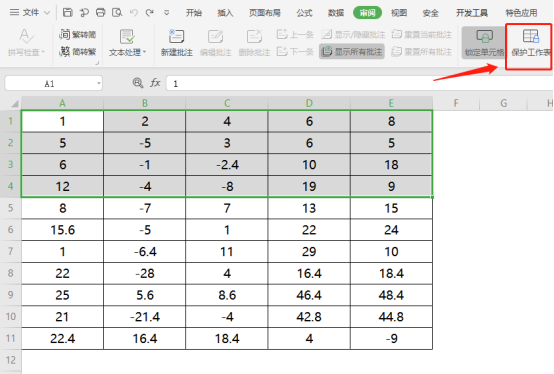The width and height of the screenshot is (554, 374).
Task: Select cell E10 containing 44.8
Action: pos(391,317)
